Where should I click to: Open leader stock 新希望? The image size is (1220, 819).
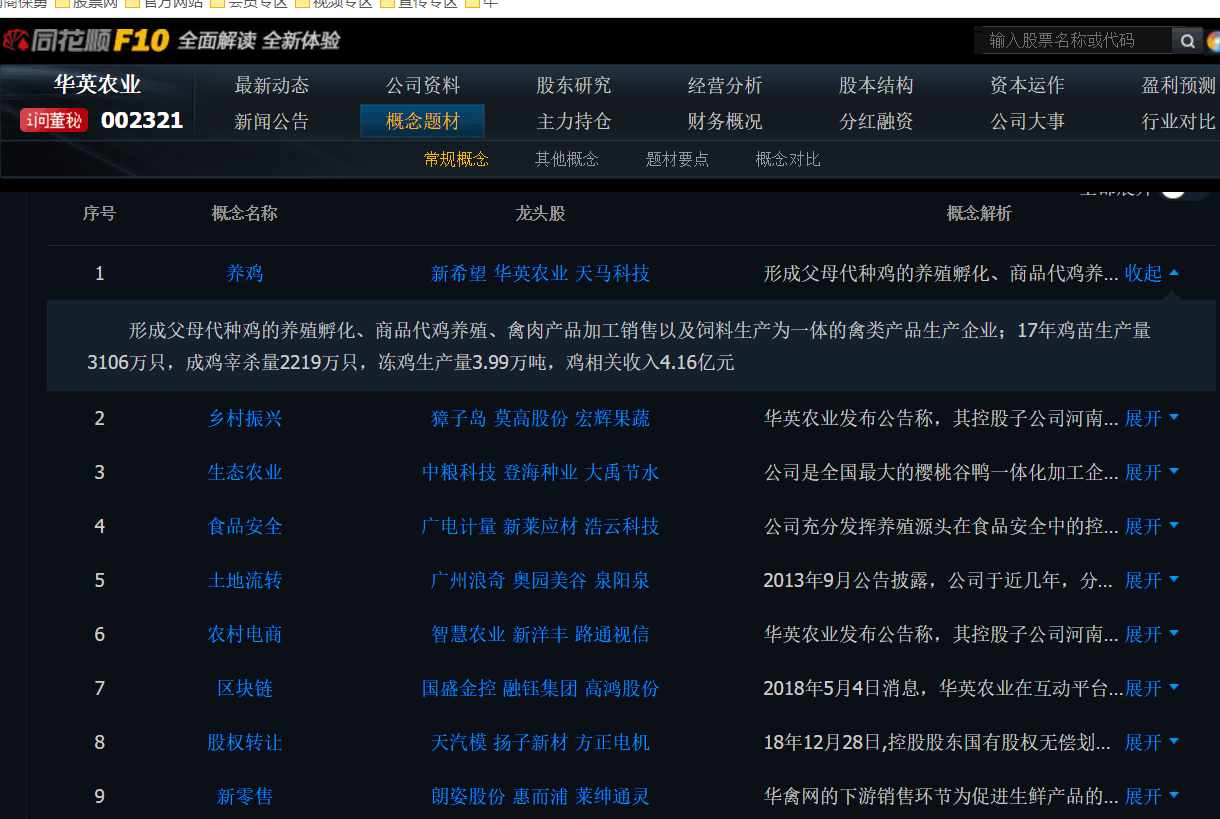[459, 273]
